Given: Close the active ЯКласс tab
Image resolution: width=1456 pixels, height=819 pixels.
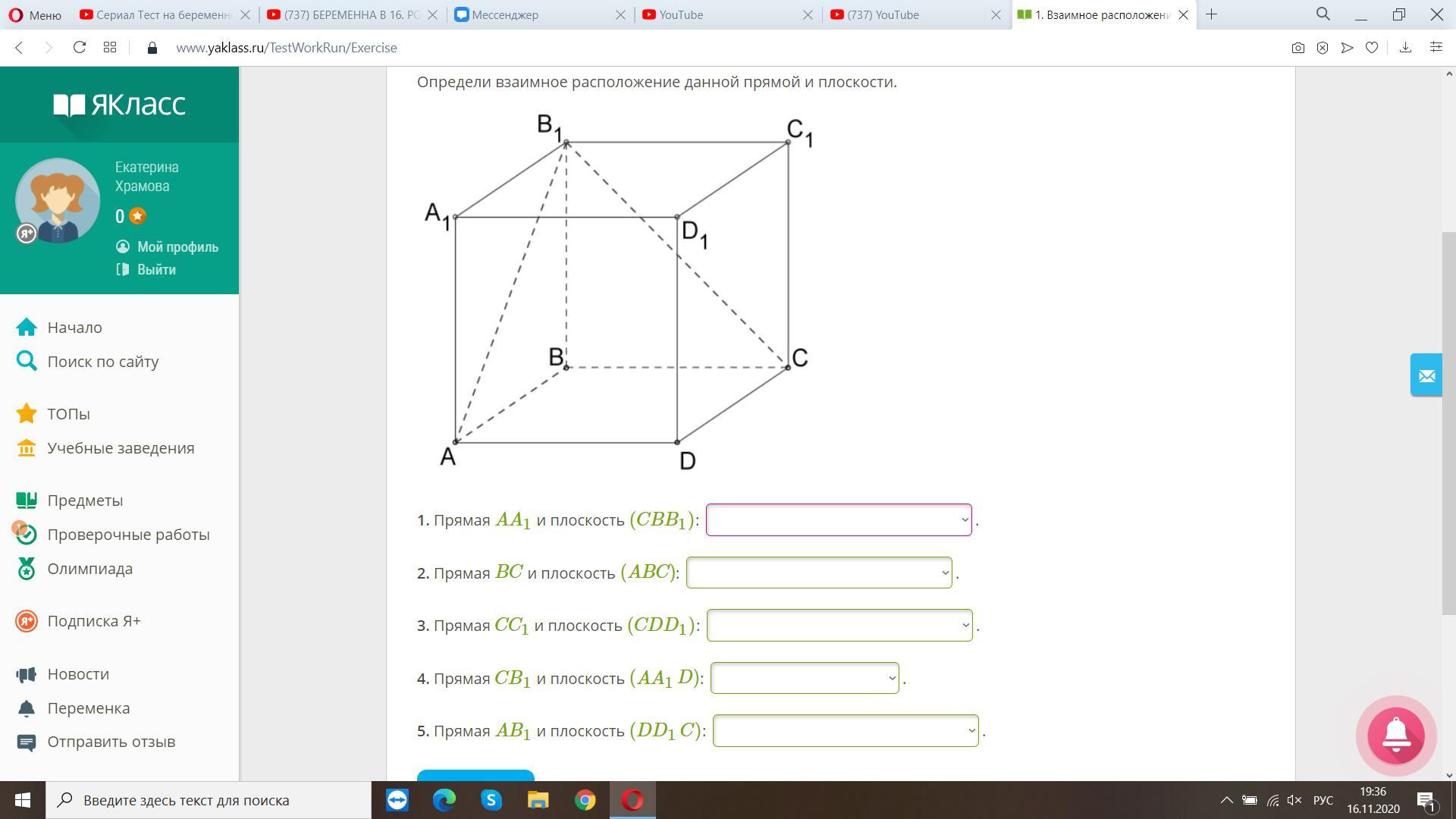Looking at the screenshot, I should pos(1183,14).
